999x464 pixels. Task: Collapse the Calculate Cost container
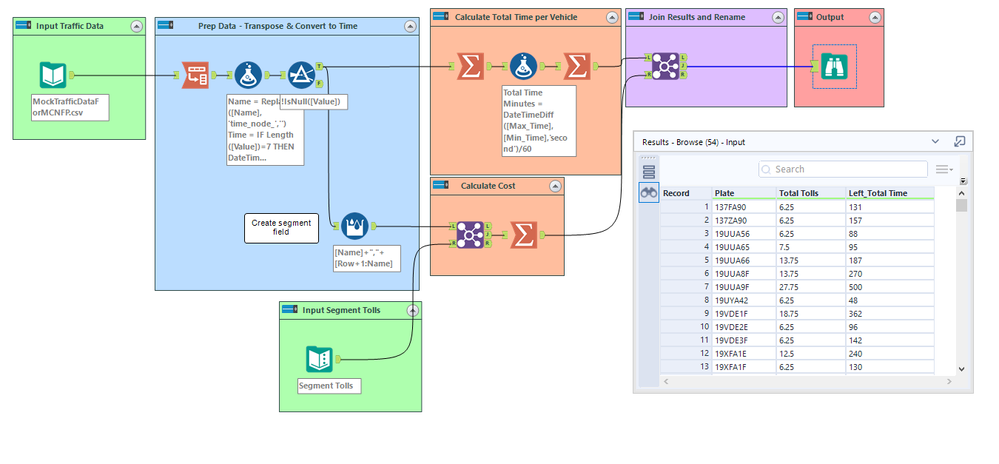(555, 186)
